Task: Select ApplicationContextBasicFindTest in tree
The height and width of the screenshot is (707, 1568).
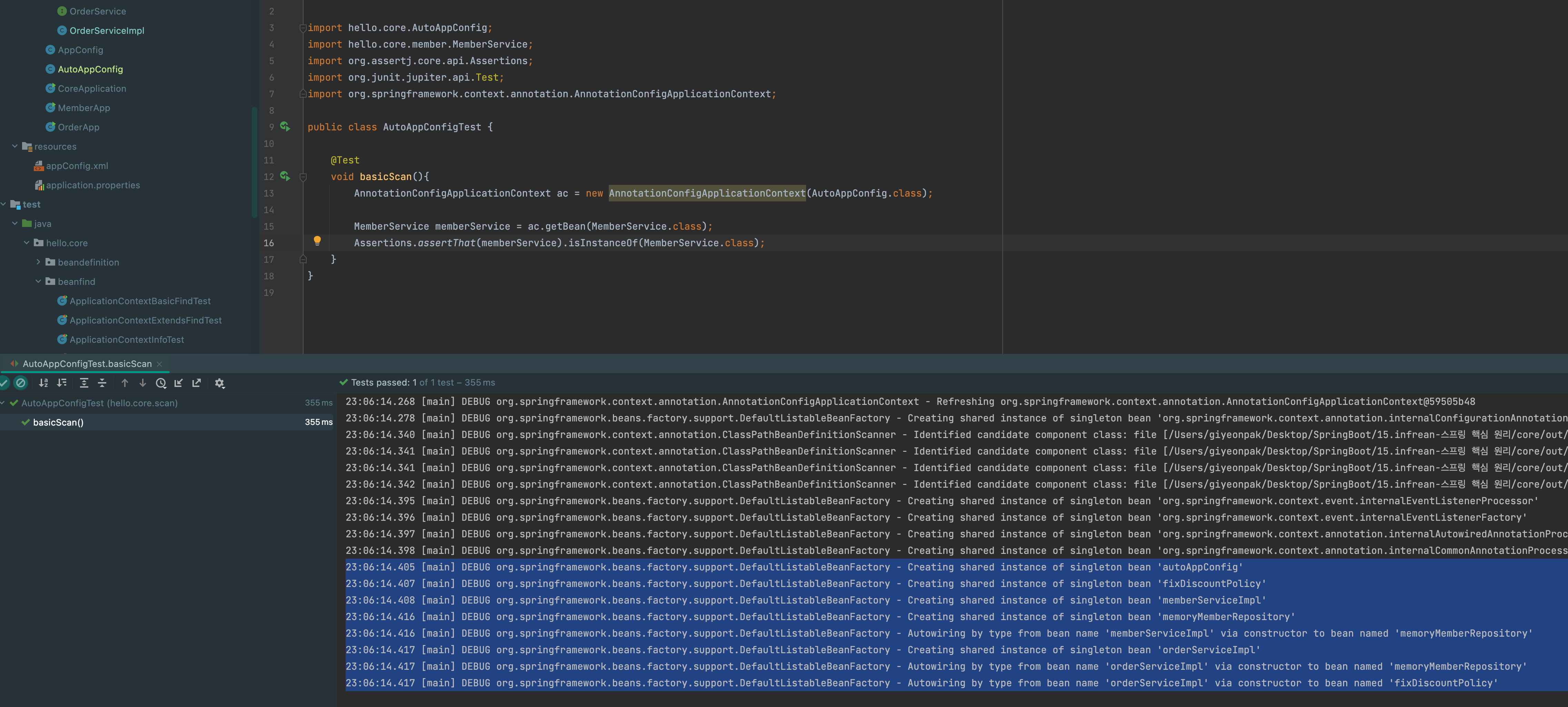Action: 140,301
